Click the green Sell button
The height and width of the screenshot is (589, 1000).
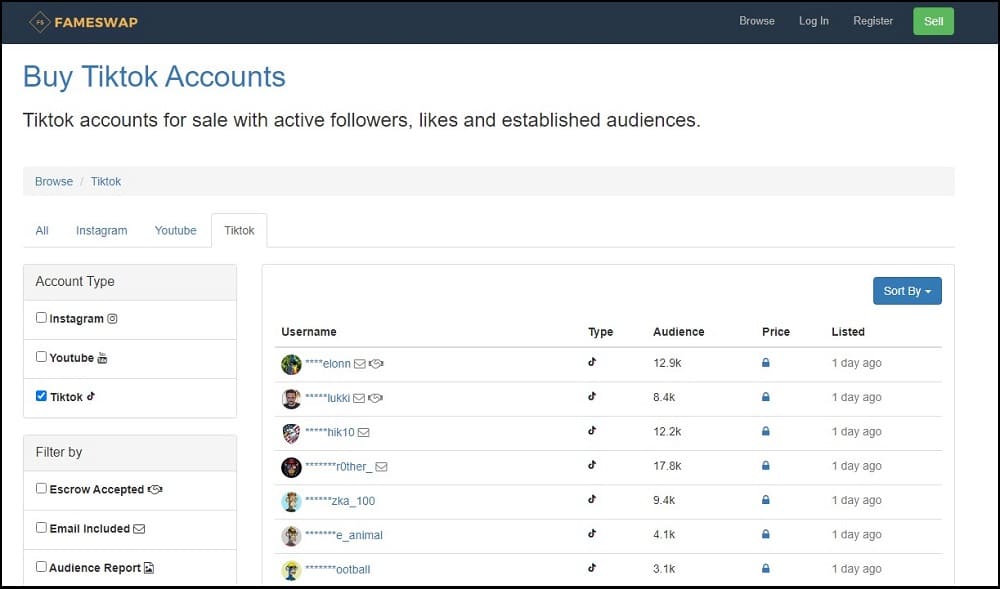933,21
